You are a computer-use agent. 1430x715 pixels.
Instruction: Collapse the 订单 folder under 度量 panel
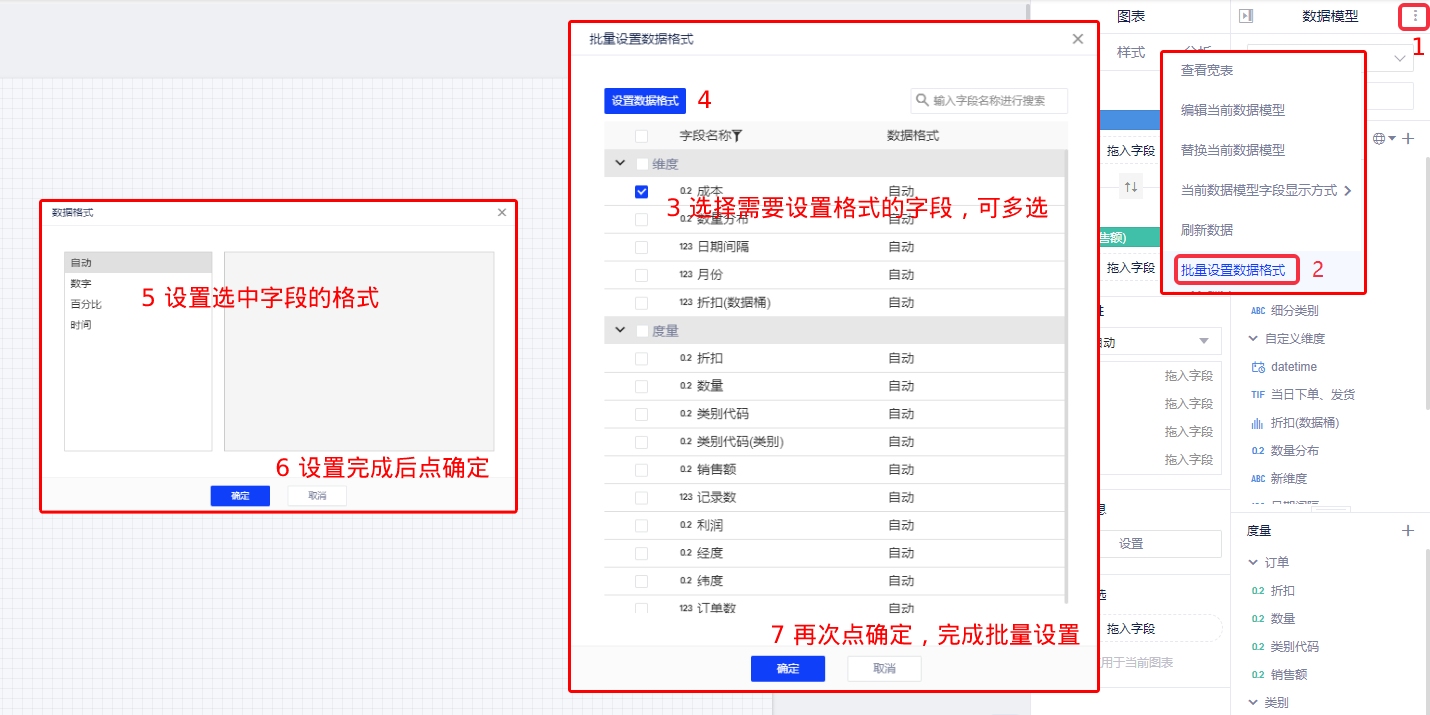(x=1253, y=563)
